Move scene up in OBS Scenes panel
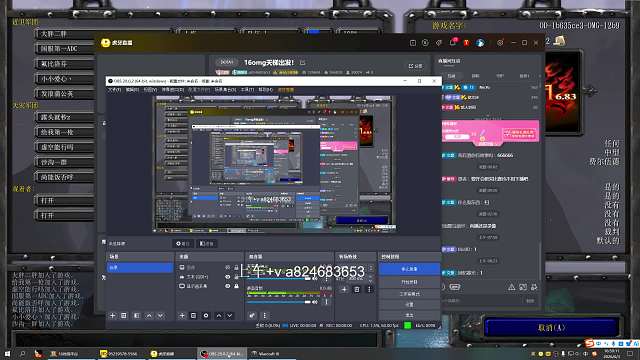Viewport: 640px width, 360px height. click(x=149, y=316)
